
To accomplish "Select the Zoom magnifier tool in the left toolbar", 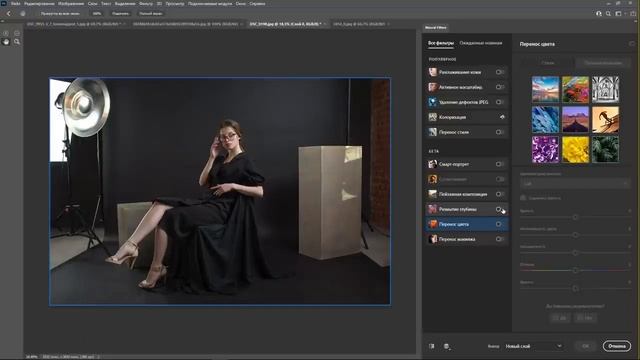I will 17,42.
